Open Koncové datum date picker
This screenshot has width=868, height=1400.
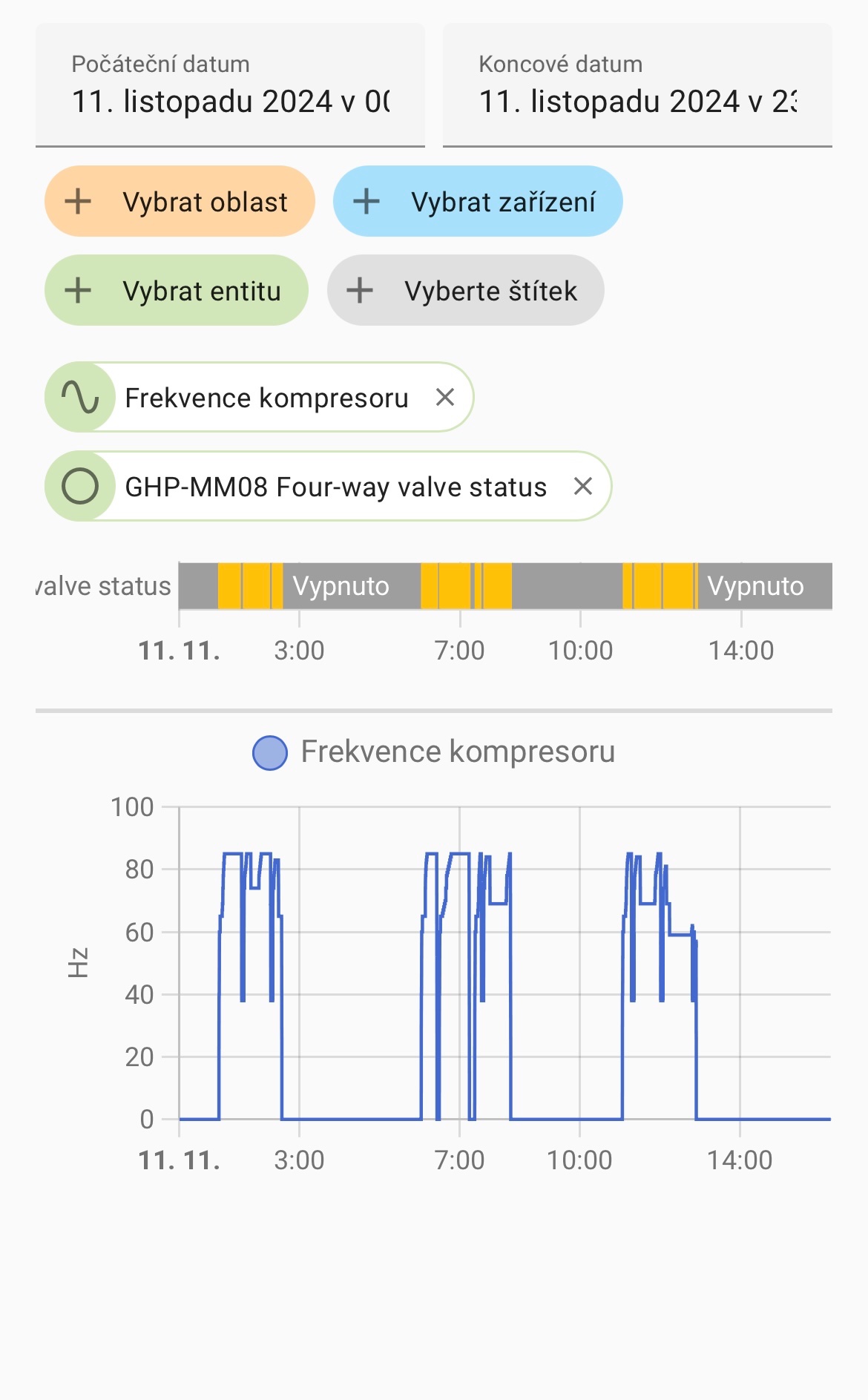[x=637, y=85]
